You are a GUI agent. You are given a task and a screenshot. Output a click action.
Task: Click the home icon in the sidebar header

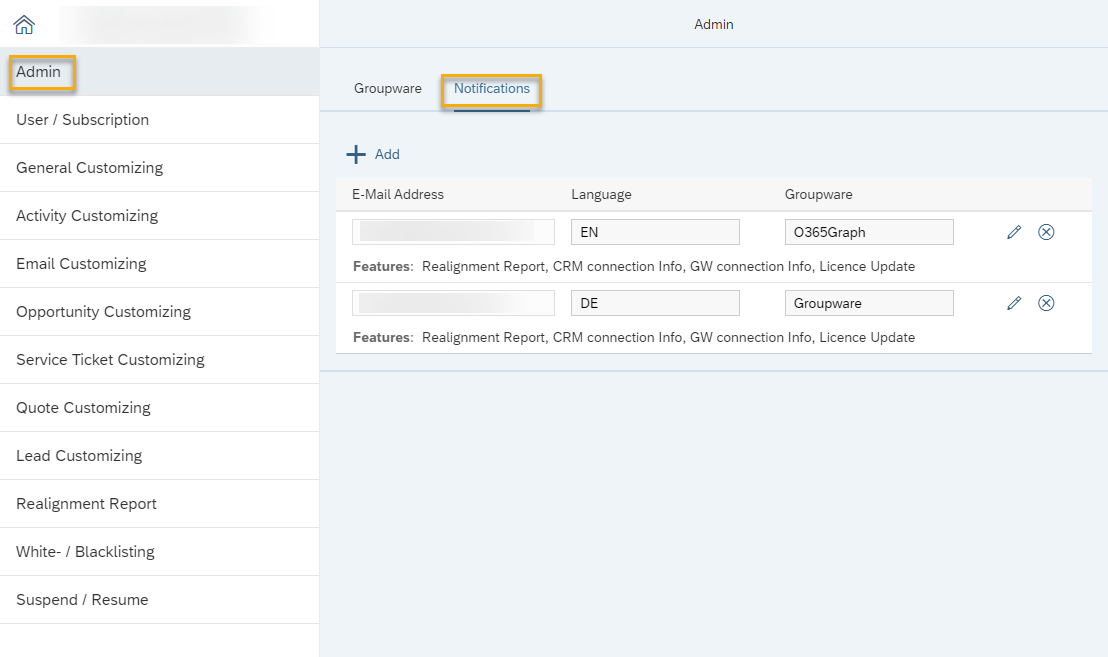click(x=24, y=25)
